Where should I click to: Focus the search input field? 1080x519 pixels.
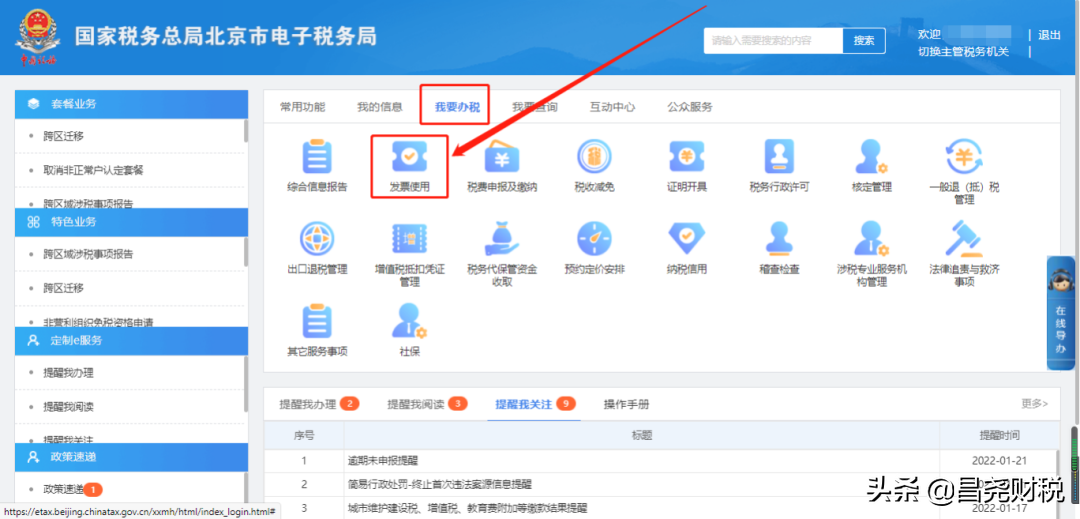[x=773, y=41]
